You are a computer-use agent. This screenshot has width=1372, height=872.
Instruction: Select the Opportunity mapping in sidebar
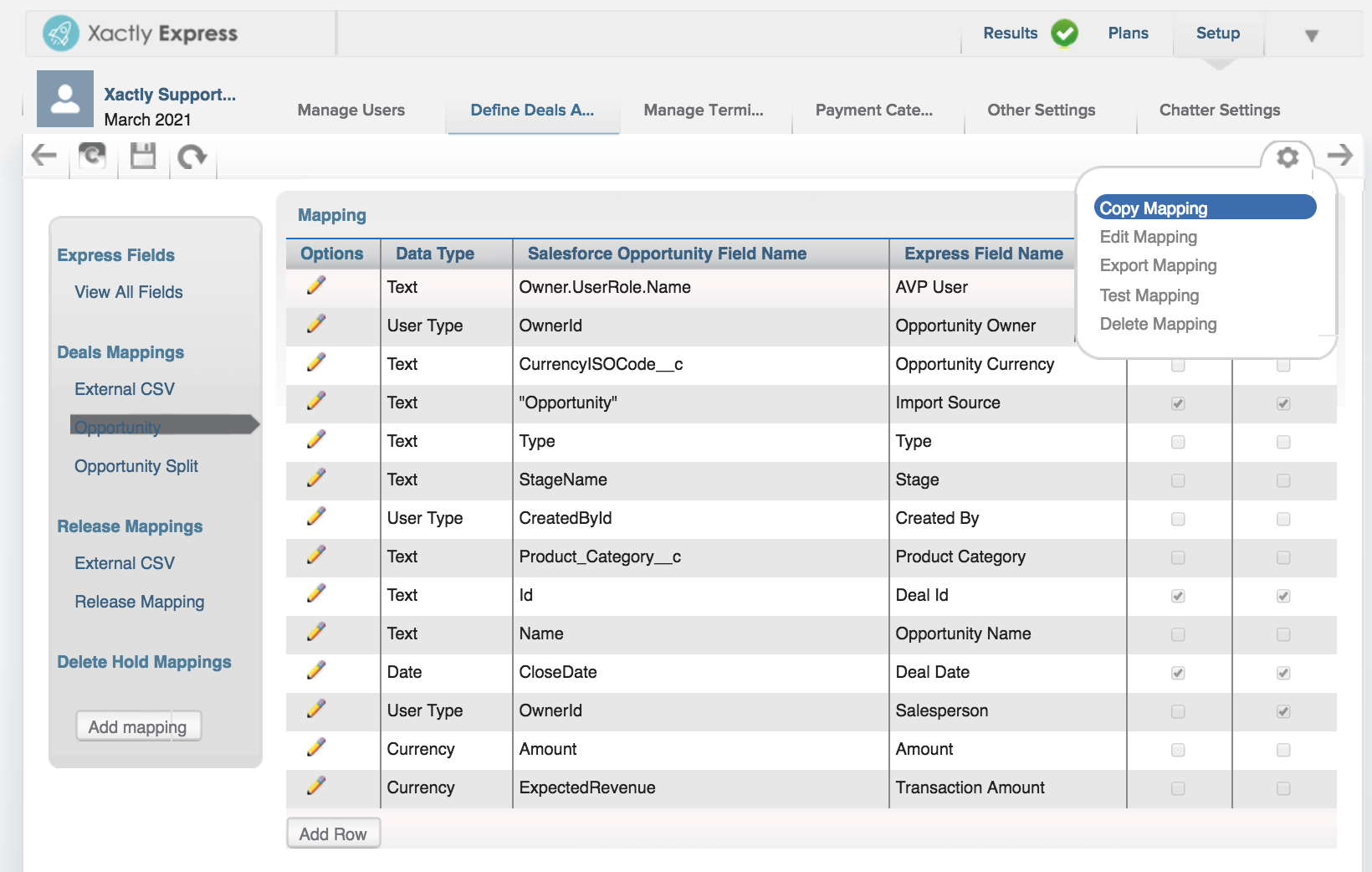pos(118,428)
